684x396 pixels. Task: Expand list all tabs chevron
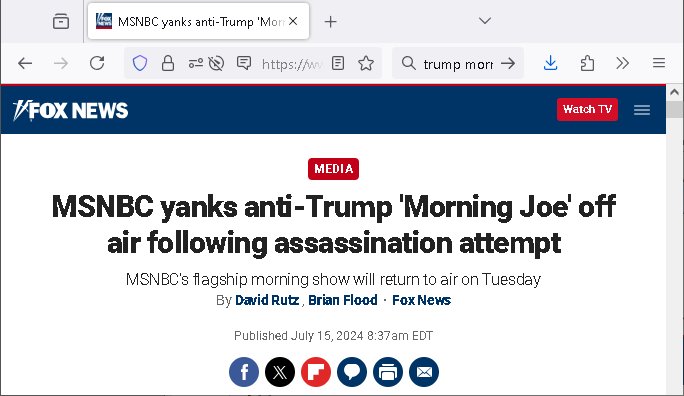pos(485,21)
